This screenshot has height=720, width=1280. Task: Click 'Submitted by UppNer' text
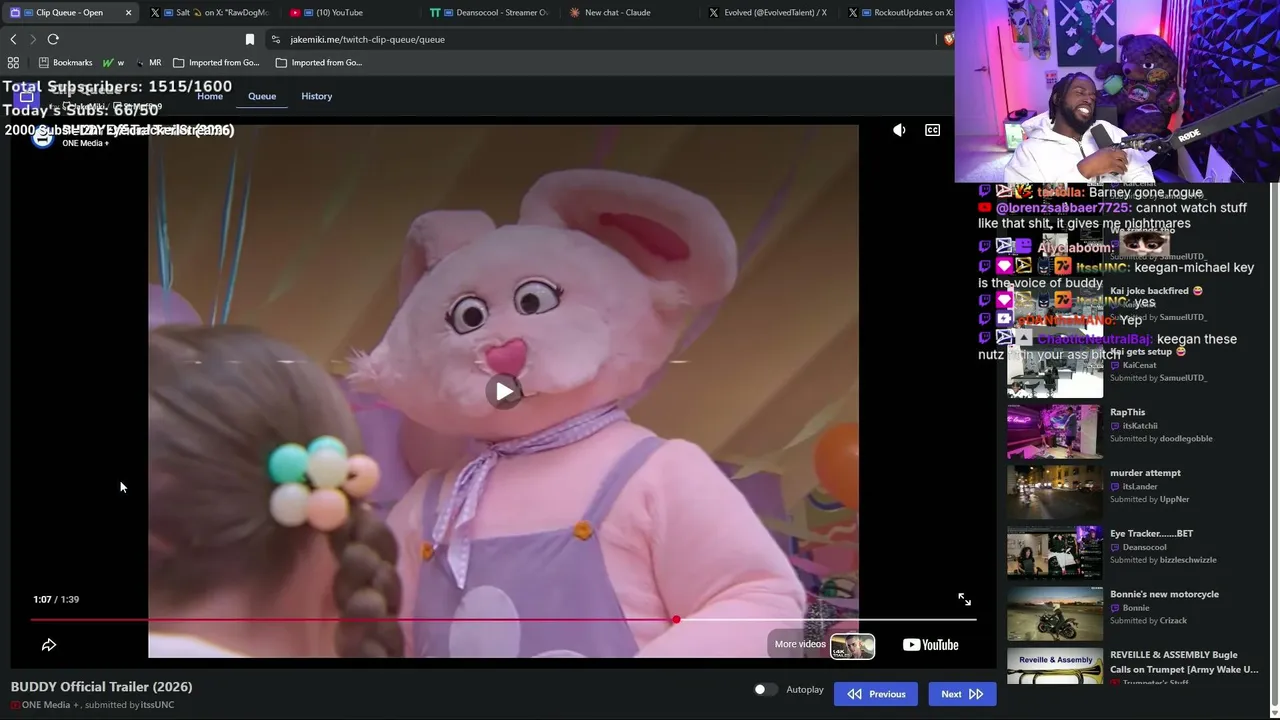(x=1150, y=499)
